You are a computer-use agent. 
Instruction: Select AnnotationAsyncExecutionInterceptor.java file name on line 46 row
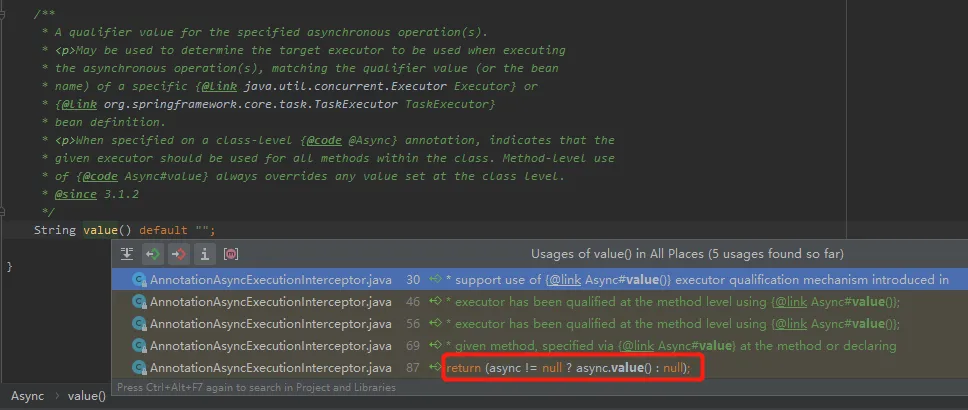[270, 302]
